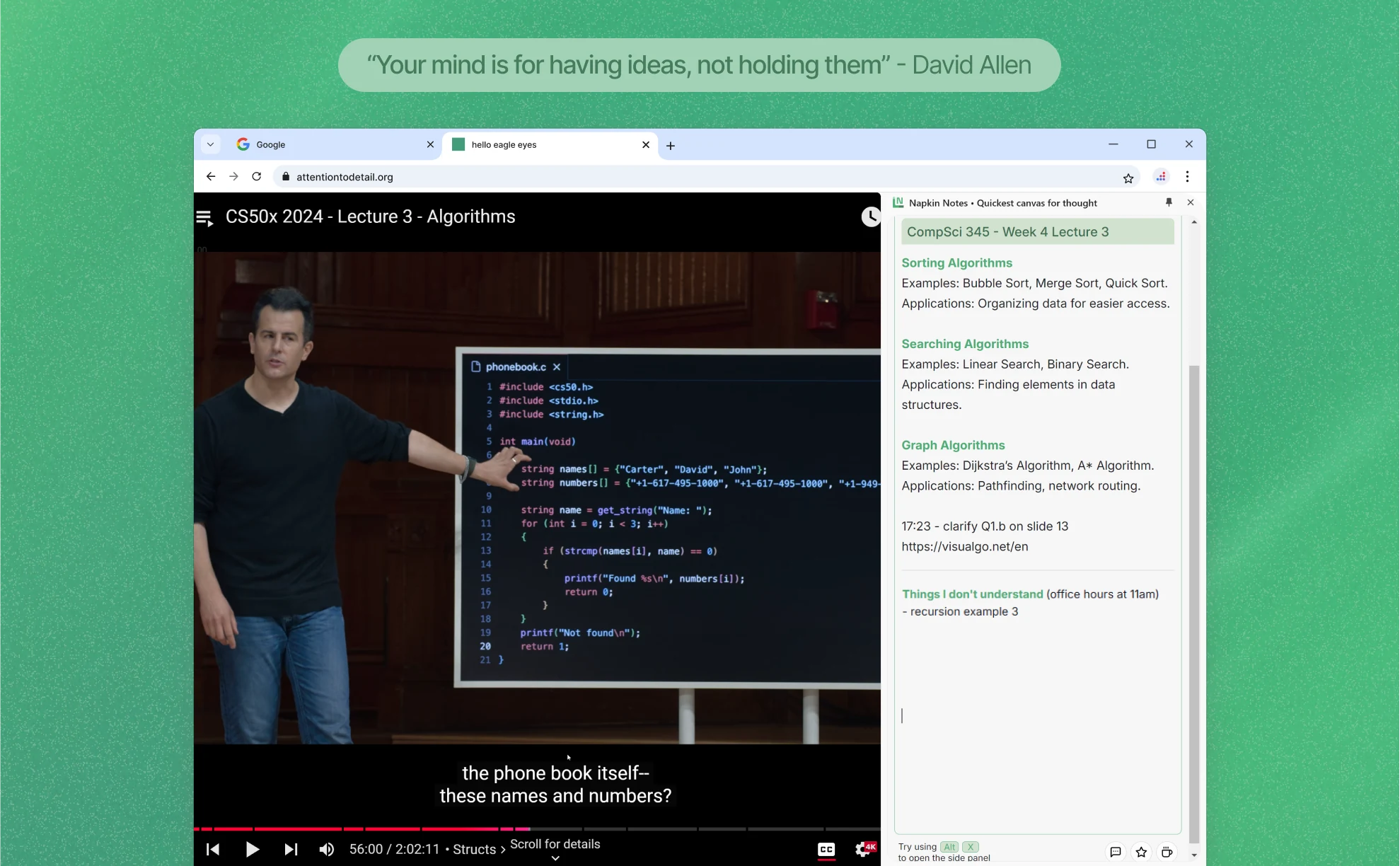This screenshot has width=1400, height=866.
Task: Pin the Napkin Notes side panel
Action: tap(1169, 202)
